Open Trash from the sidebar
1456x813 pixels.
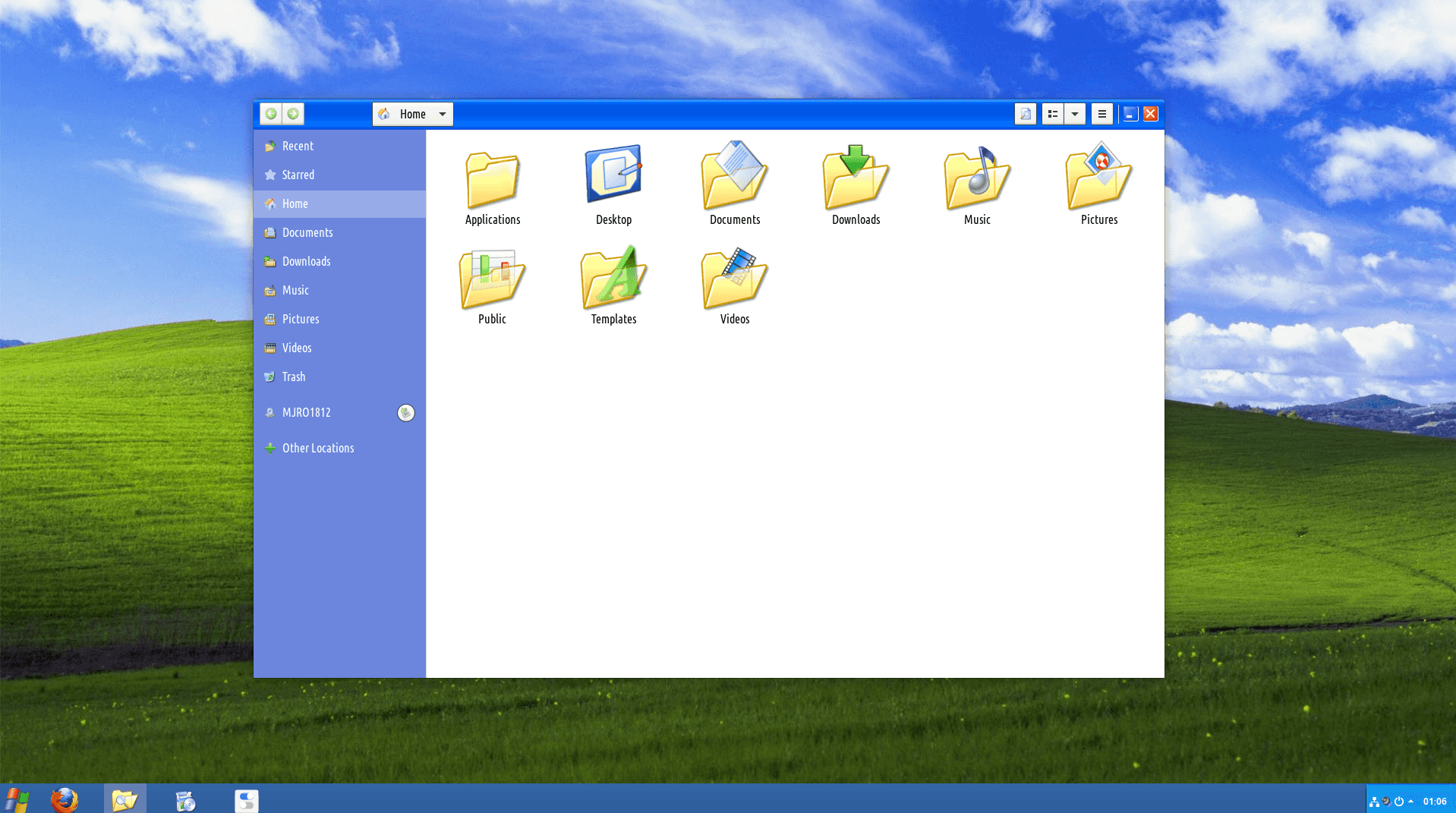point(293,377)
